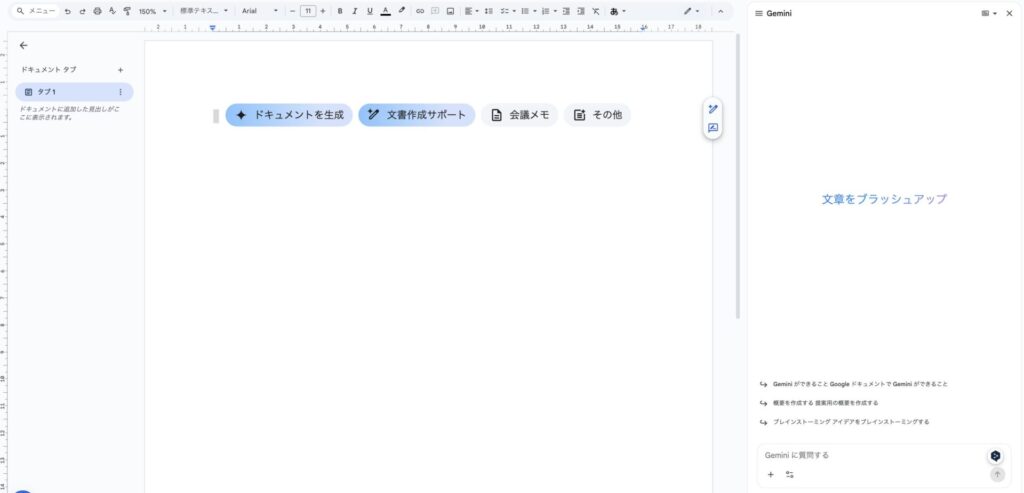Close the Gemini side panel
Image resolution: width=1024 pixels, height=493 pixels.
pos(1009,13)
